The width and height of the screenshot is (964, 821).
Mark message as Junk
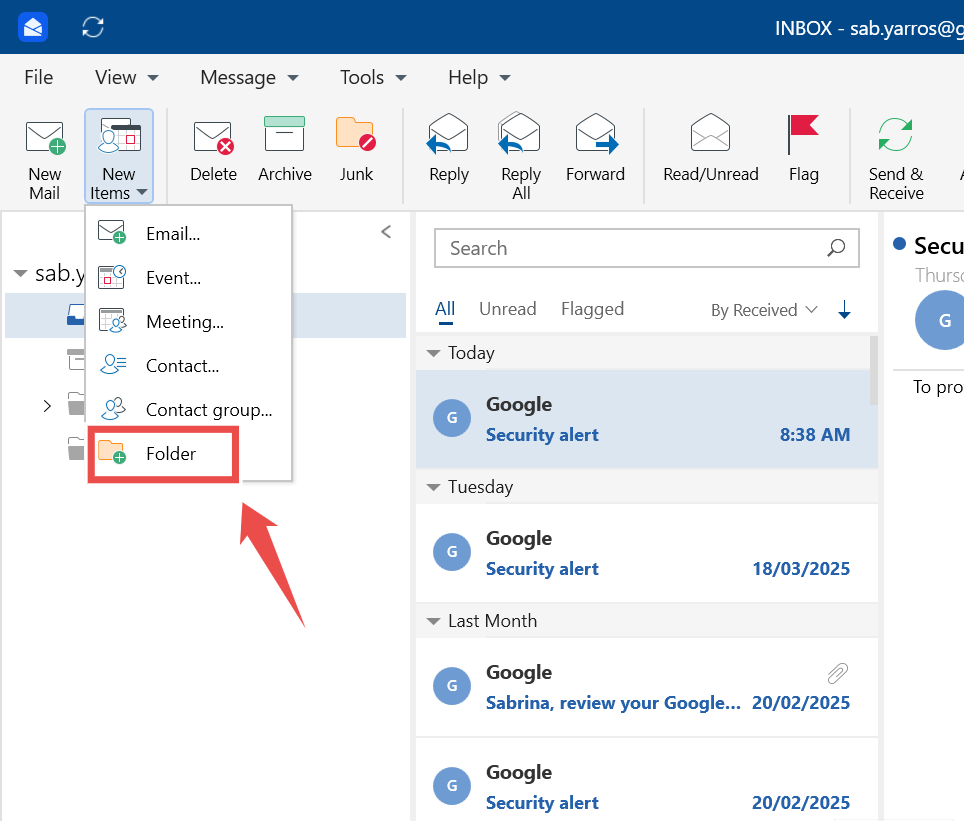tap(356, 149)
